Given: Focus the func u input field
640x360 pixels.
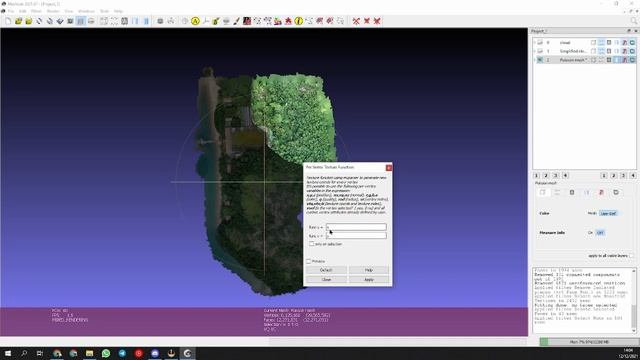Looking at the screenshot, I should coord(356,227).
